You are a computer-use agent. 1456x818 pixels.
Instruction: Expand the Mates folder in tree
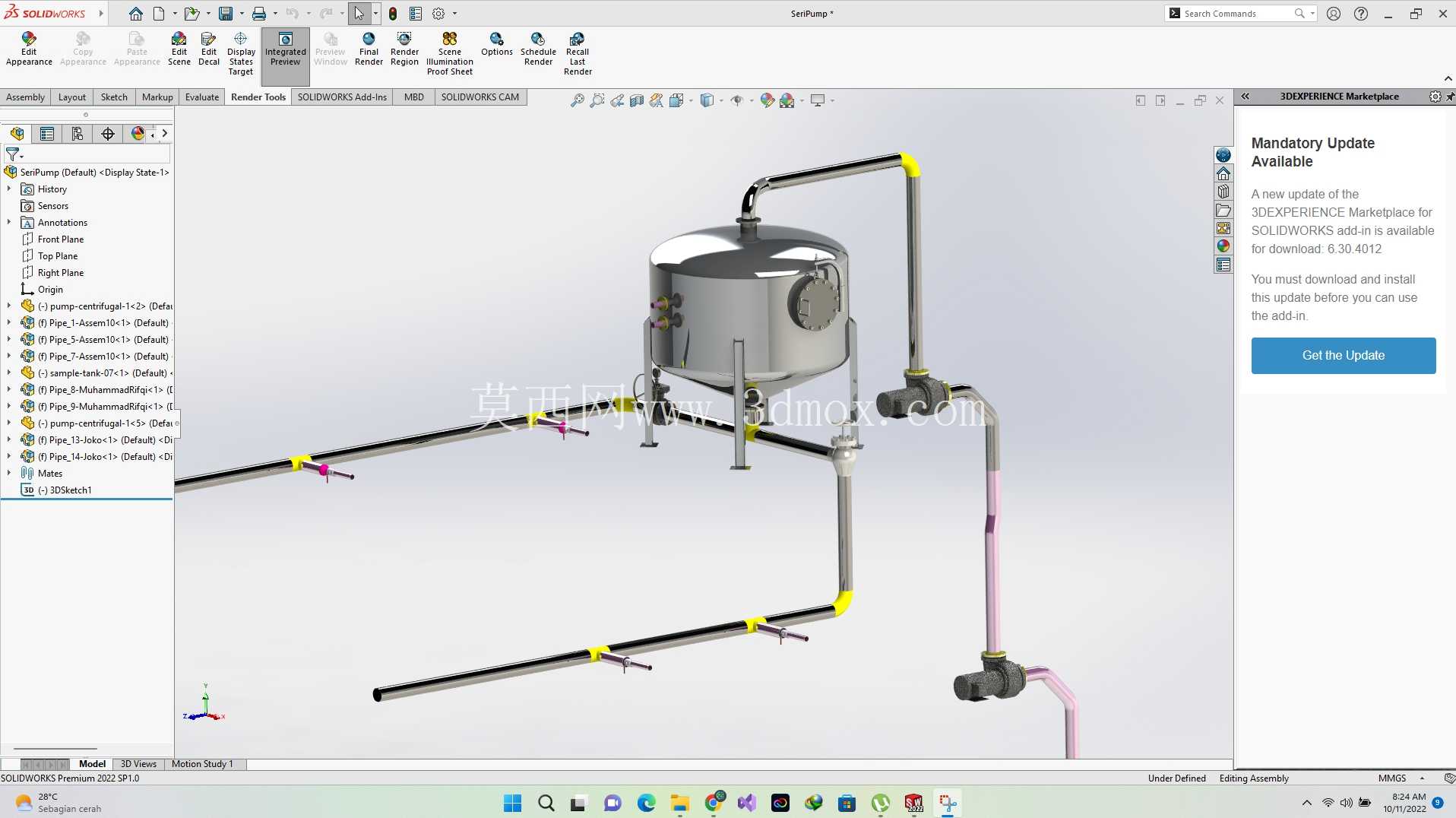pos(9,473)
